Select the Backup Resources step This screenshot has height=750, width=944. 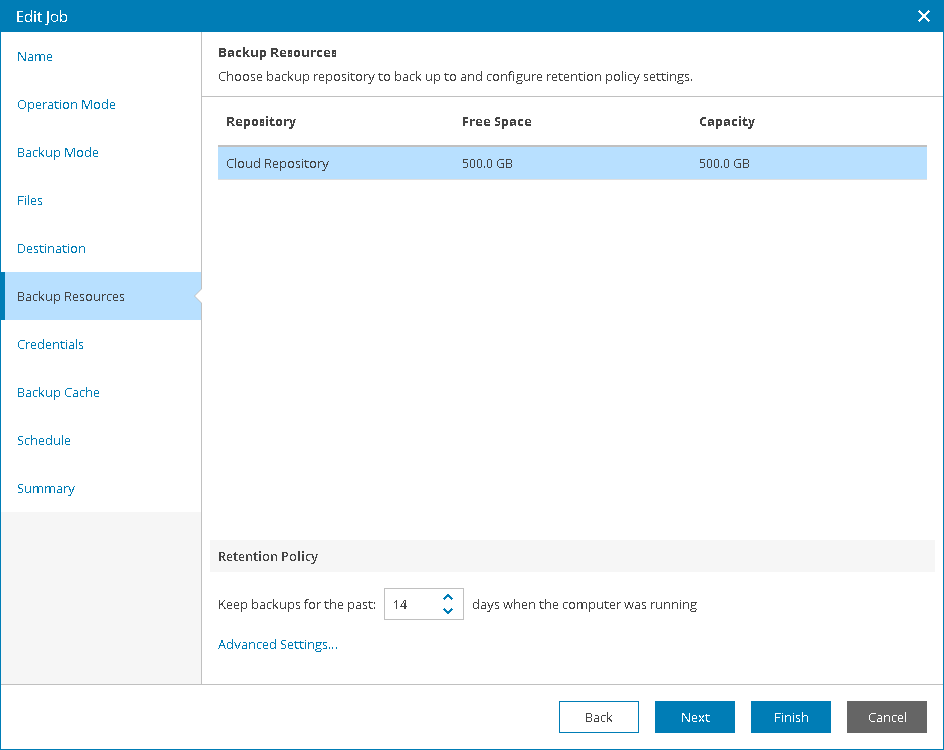pos(101,296)
